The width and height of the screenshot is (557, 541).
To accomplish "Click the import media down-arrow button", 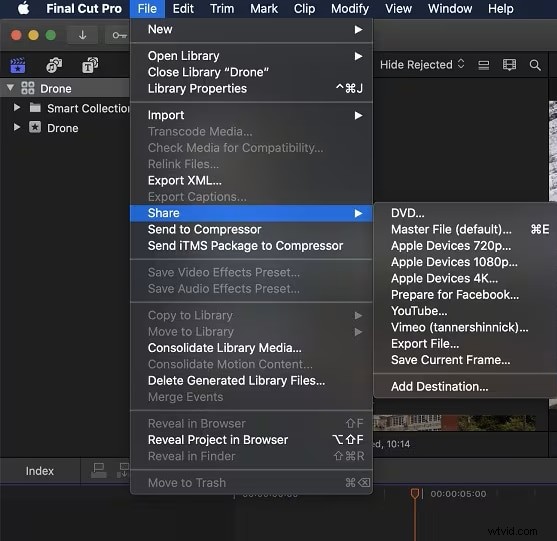I will click(82, 35).
